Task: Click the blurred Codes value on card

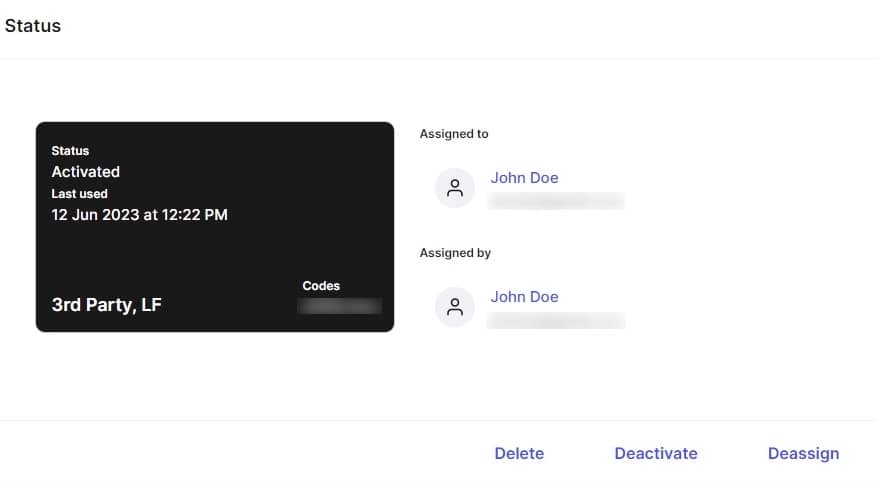Action: point(339,306)
